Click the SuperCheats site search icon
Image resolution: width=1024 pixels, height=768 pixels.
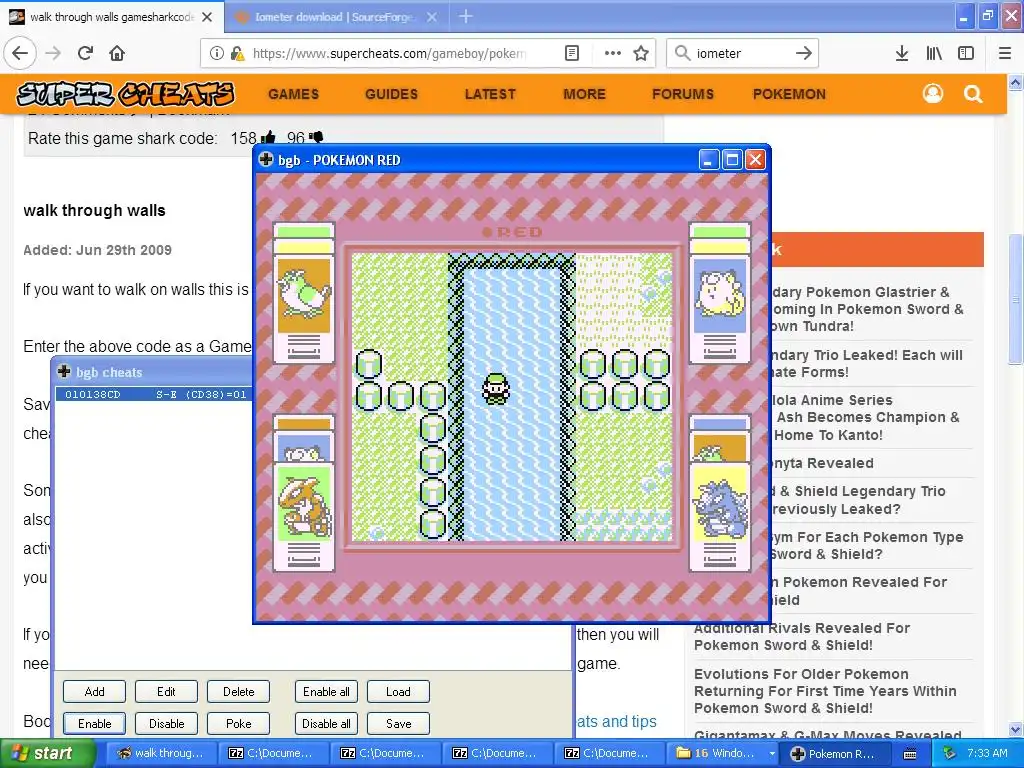[973, 94]
